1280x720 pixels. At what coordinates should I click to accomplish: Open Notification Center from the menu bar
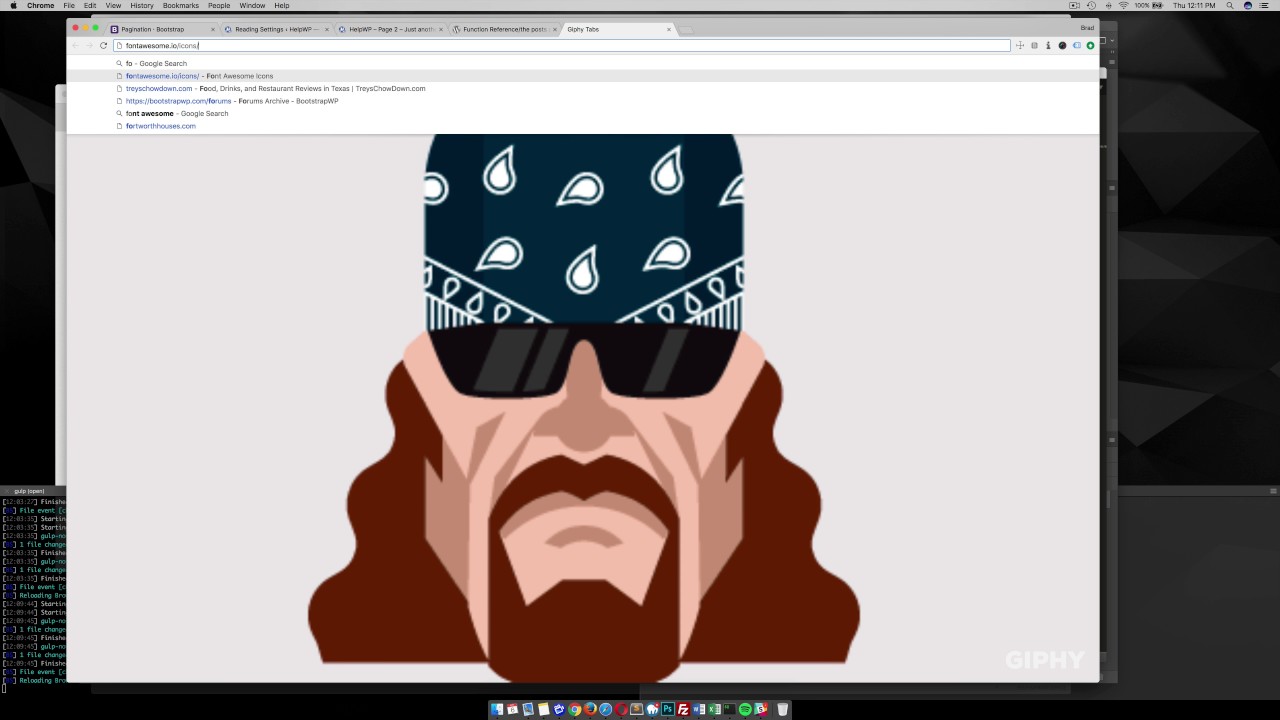pos(1265,5)
